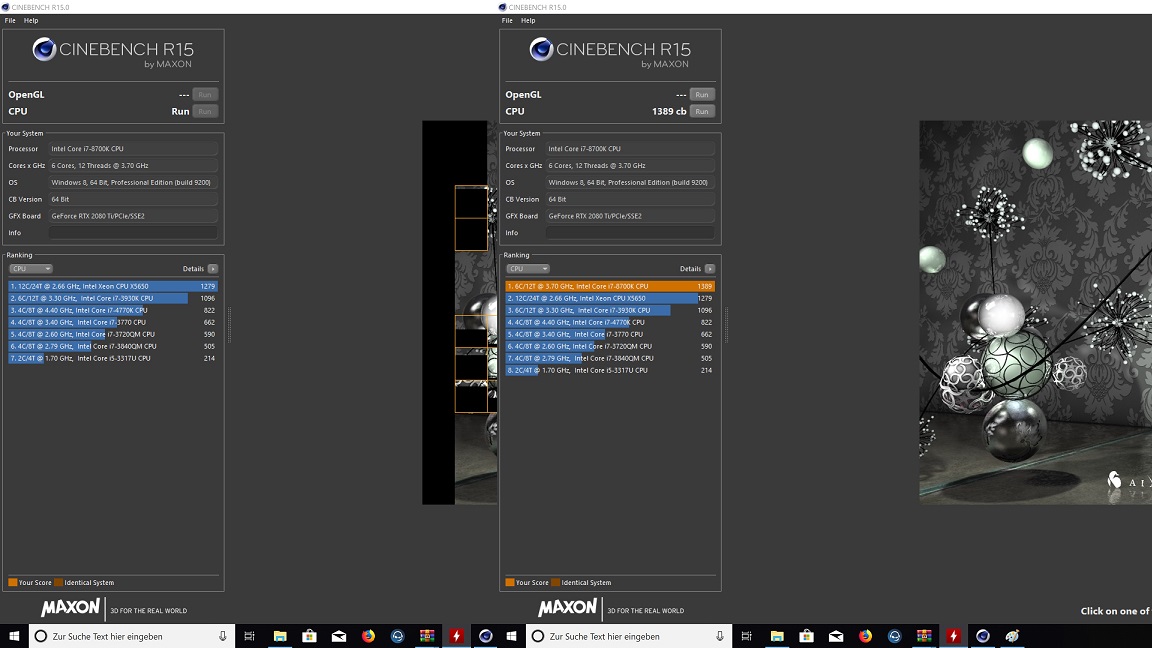1152x648 pixels.
Task: Start OpenGL test in right Cinebench window
Action: pyautogui.click(x=702, y=94)
